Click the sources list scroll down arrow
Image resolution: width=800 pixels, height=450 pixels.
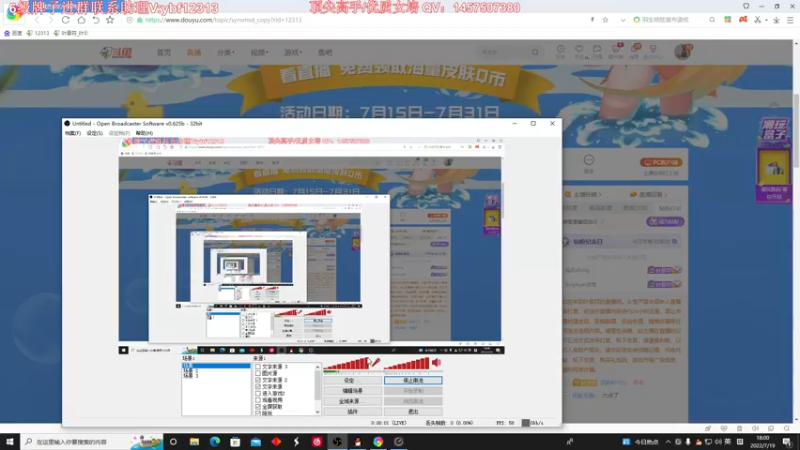317,412
